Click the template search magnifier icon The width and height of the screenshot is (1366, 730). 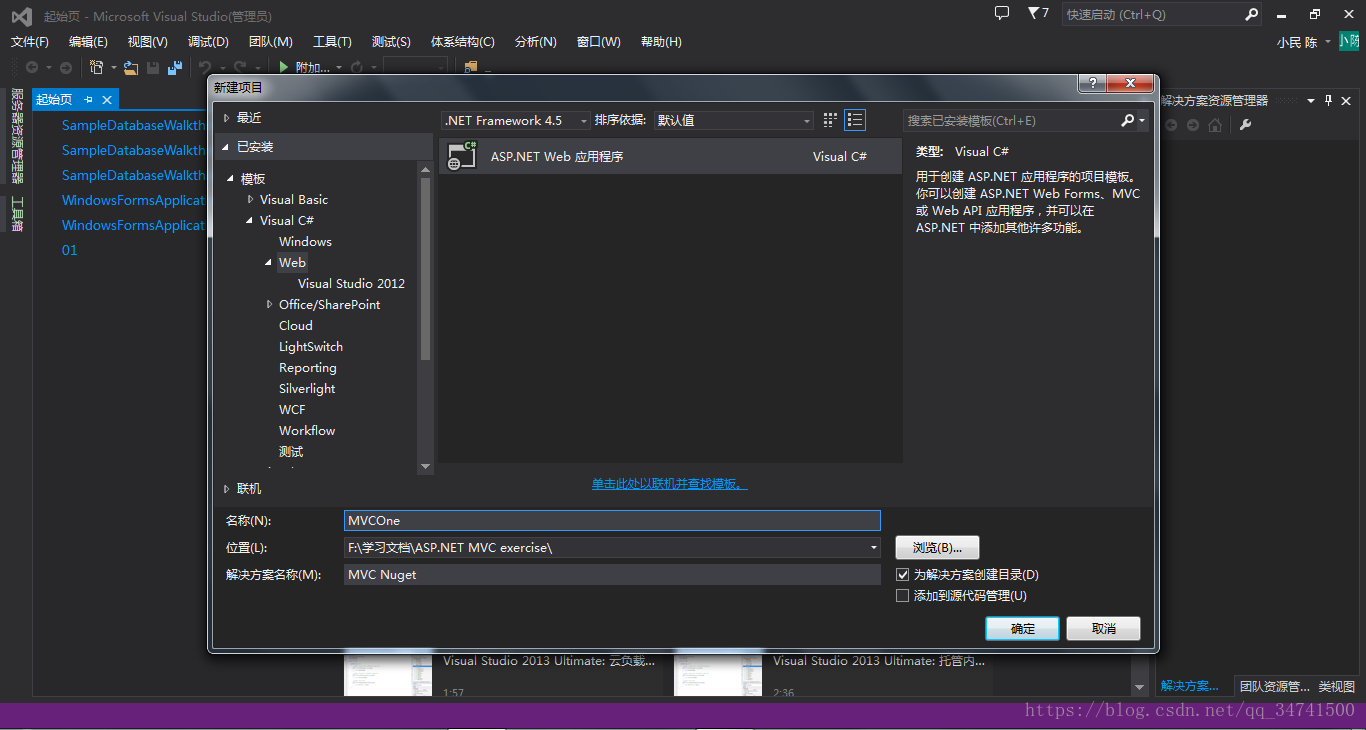click(x=1128, y=120)
